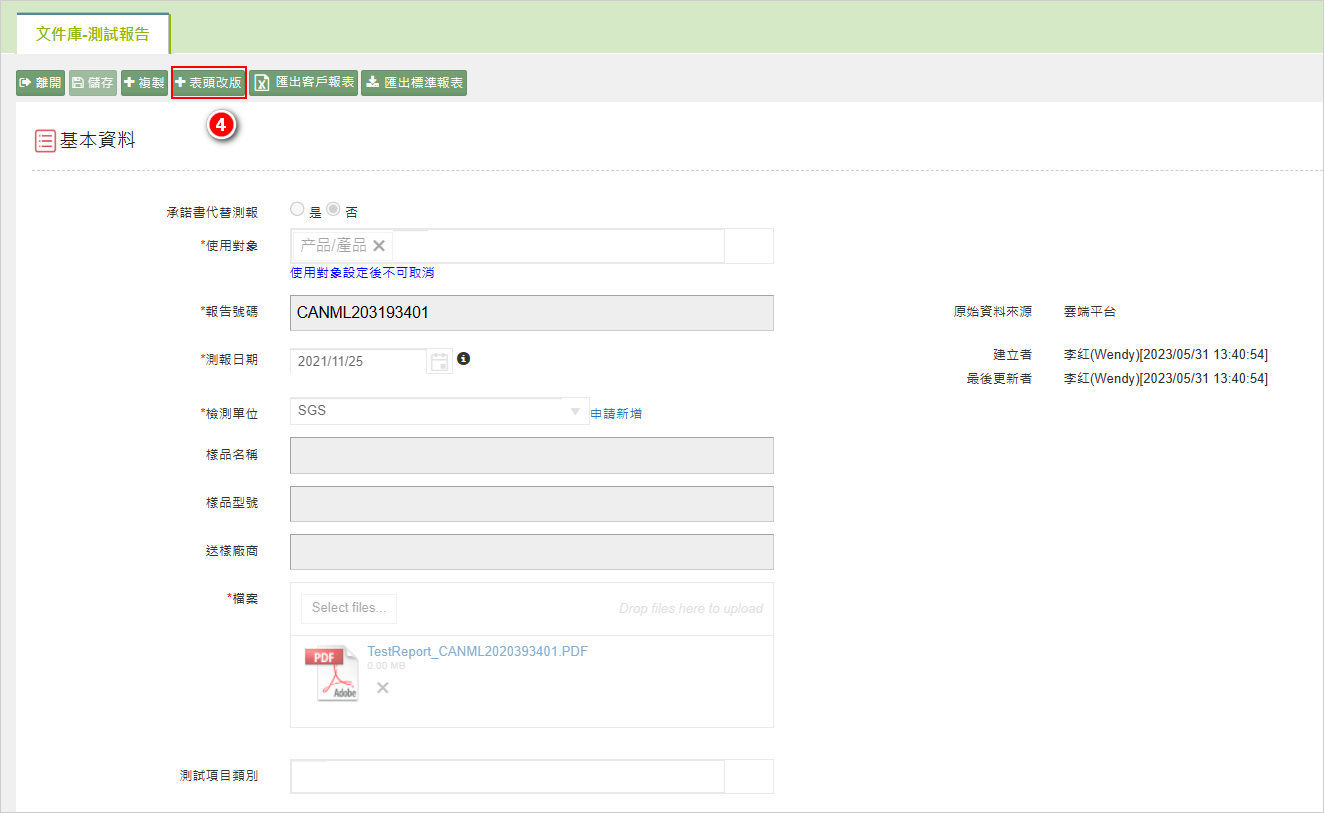Click the 申請新增 link
Screen dimensions: 1324x813
616,413
